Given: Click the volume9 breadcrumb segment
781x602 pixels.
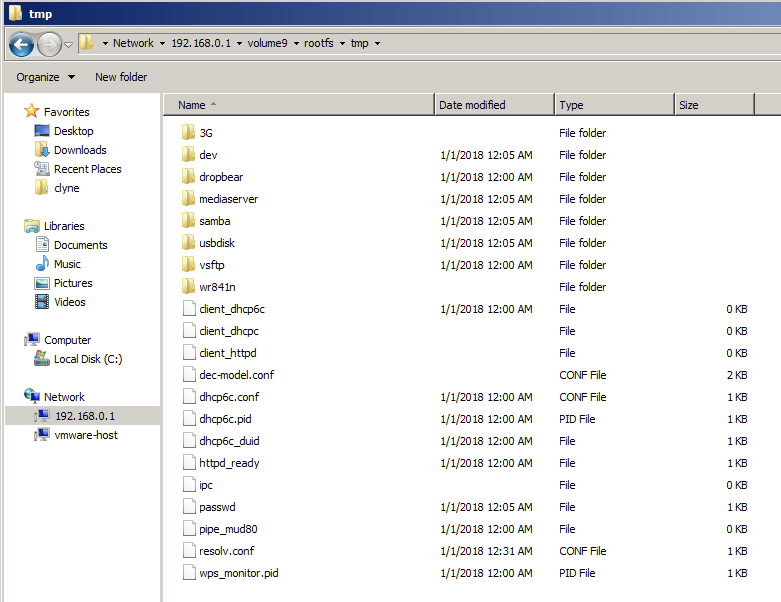Looking at the screenshot, I should [x=267, y=43].
